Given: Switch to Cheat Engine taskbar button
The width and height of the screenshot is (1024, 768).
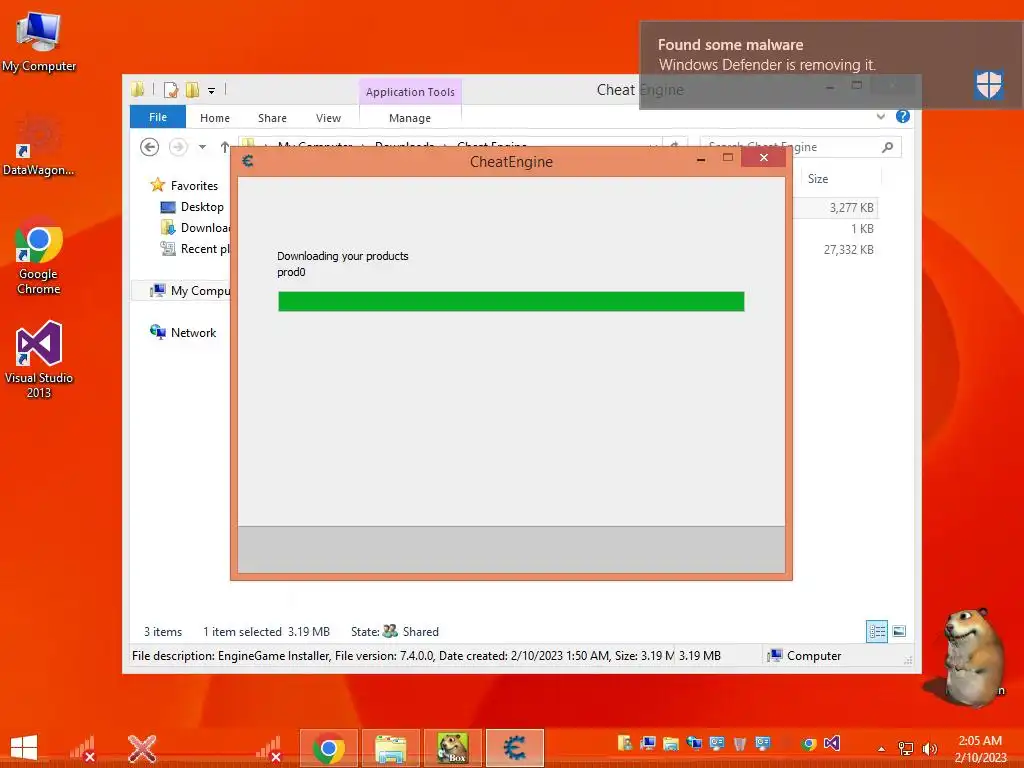Looking at the screenshot, I should 515,748.
